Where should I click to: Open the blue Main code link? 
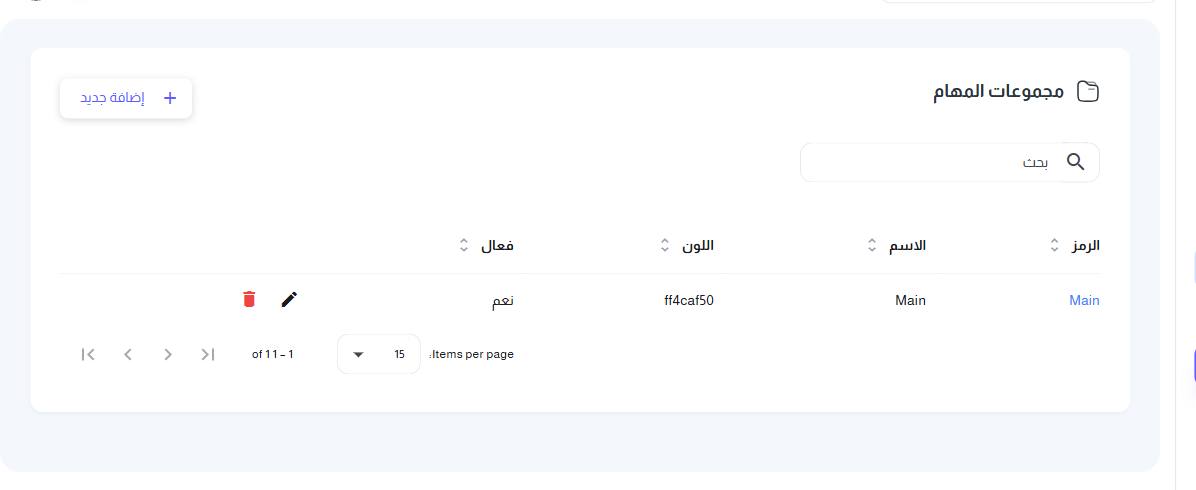[1084, 301]
